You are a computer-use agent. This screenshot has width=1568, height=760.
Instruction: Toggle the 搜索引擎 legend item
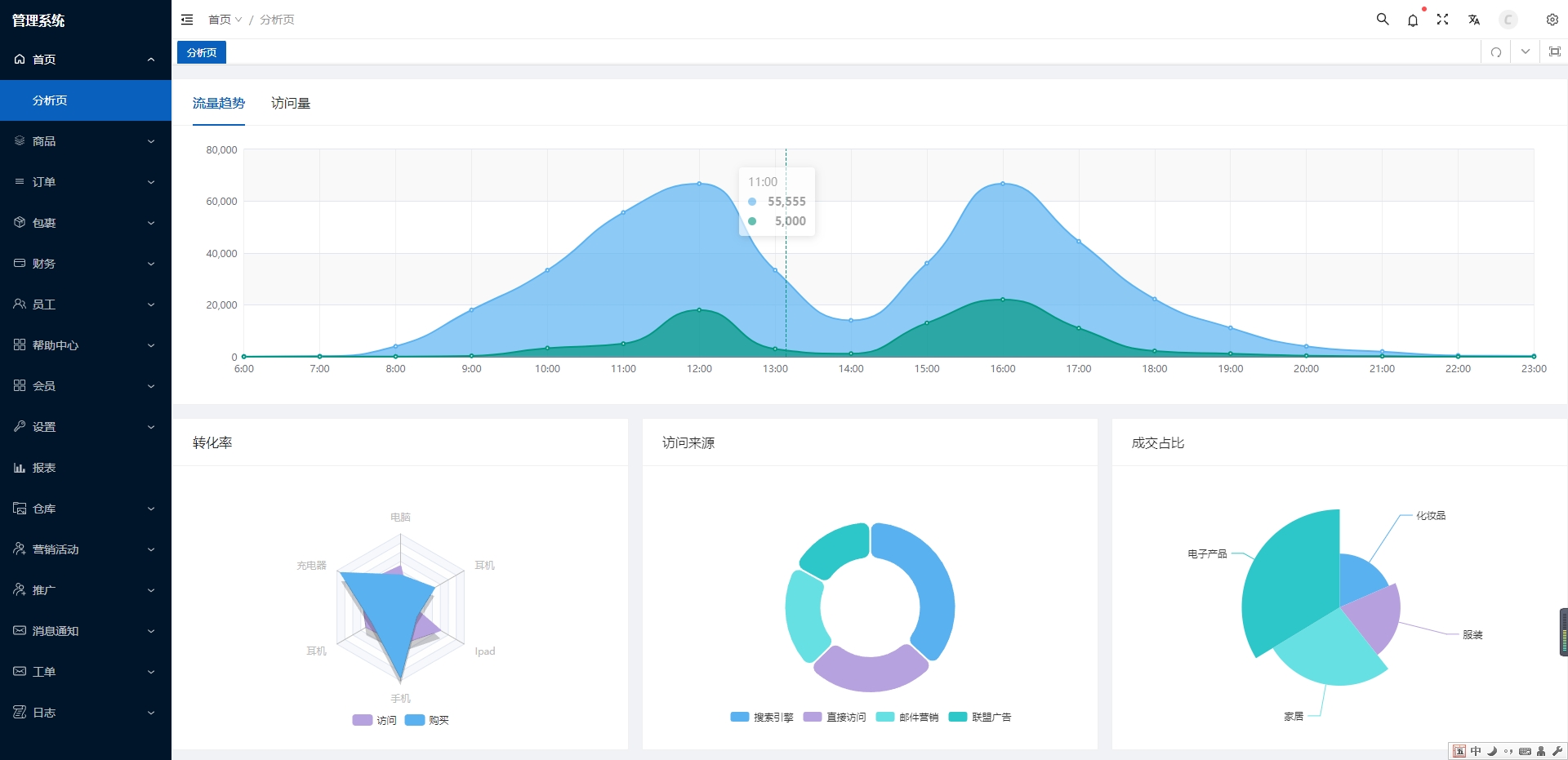(x=762, y=717)
